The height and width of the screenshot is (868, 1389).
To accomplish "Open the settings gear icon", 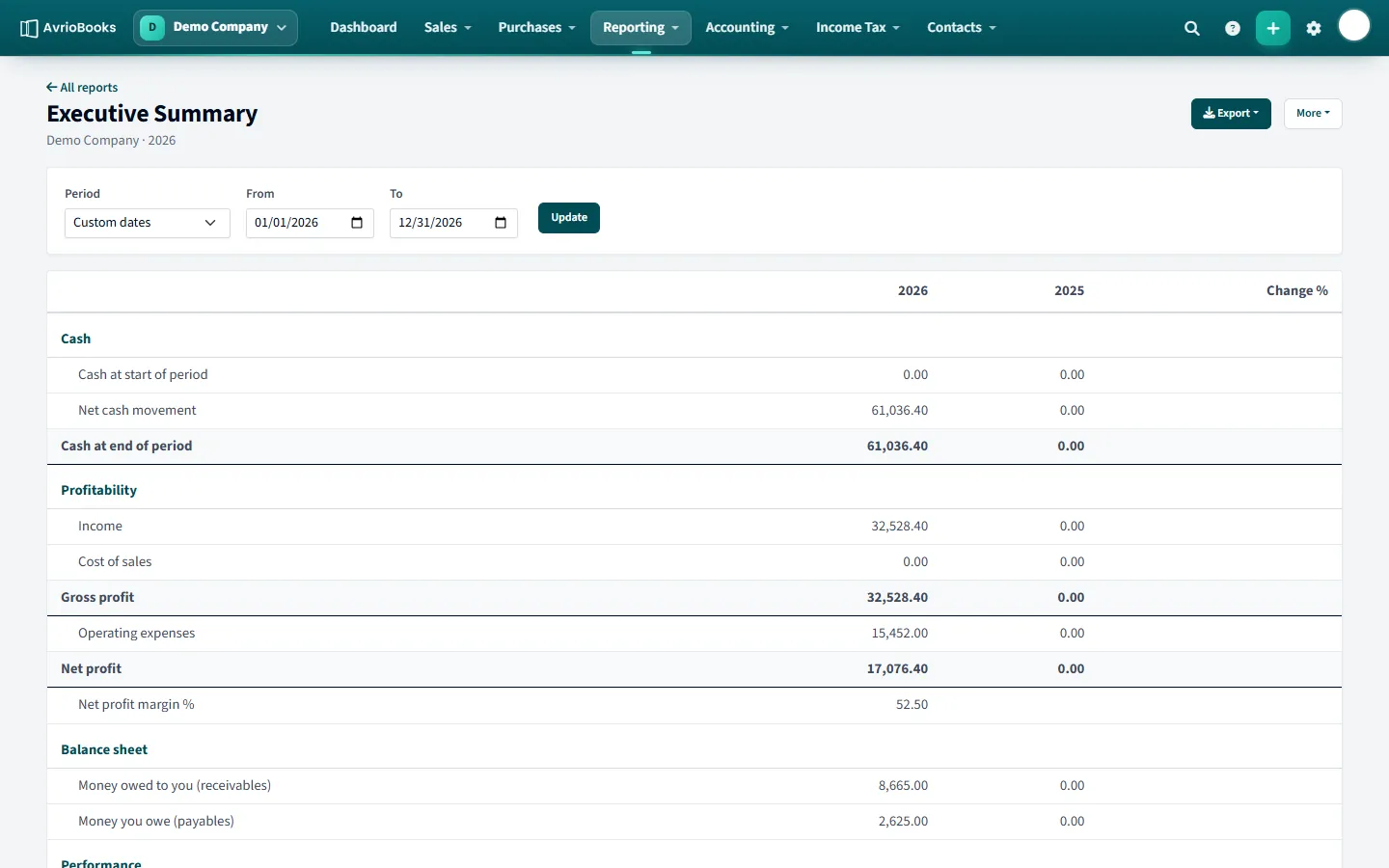I will click(x=1314, y=28).
